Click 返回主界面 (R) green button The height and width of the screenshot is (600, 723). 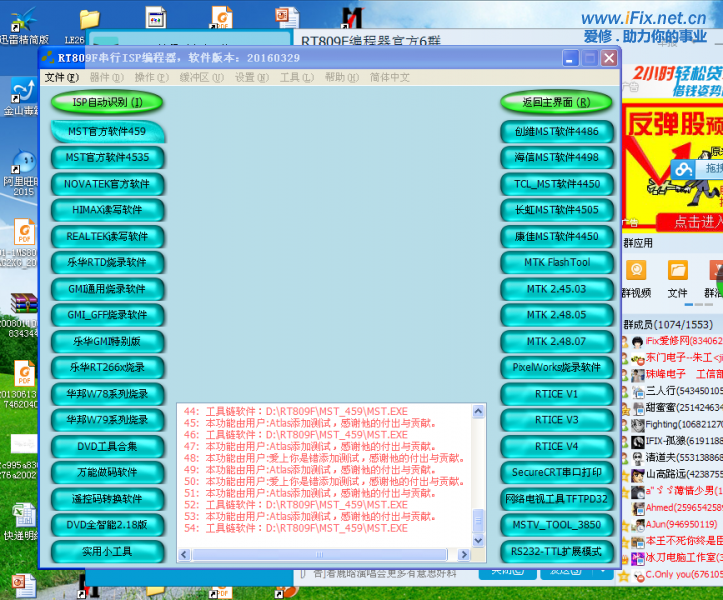point(557,102)
